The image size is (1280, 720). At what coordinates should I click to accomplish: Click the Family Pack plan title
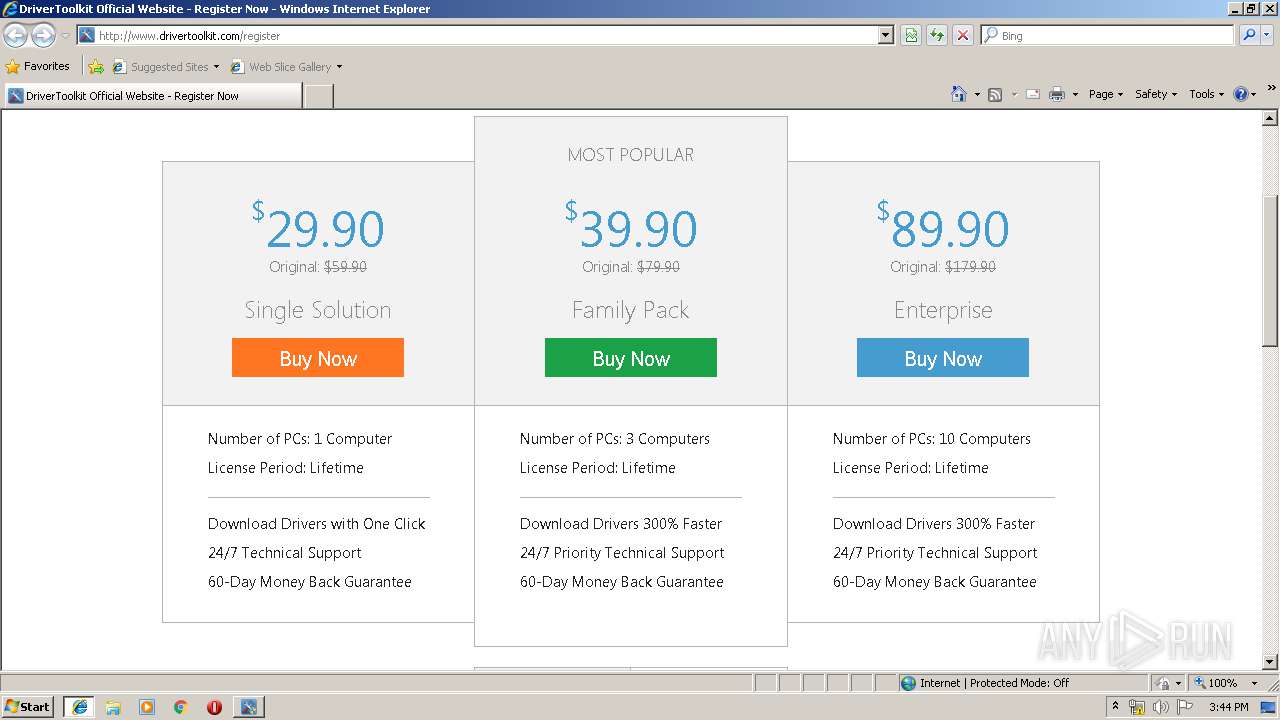coord(631,310)
